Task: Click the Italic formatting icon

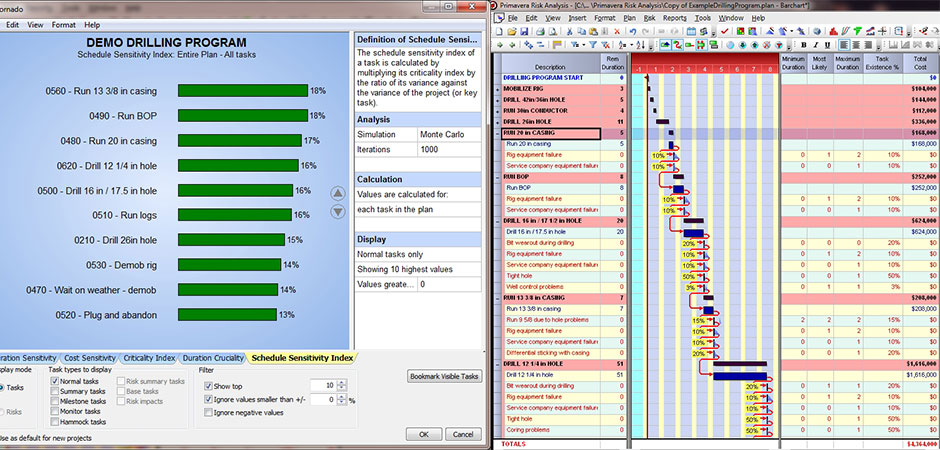Action: click(x=816, y=45)
